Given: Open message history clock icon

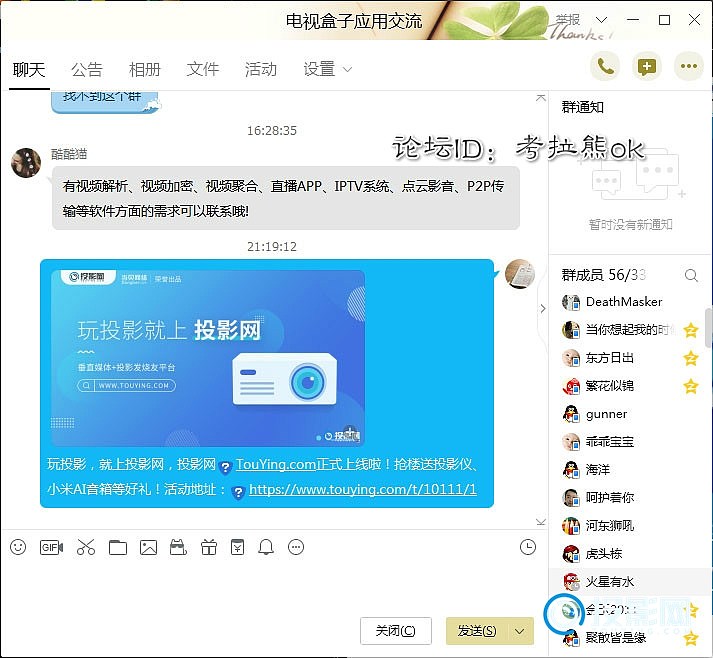Looking at the screenshot, I should pyautogui.click(x=527, y=547).
